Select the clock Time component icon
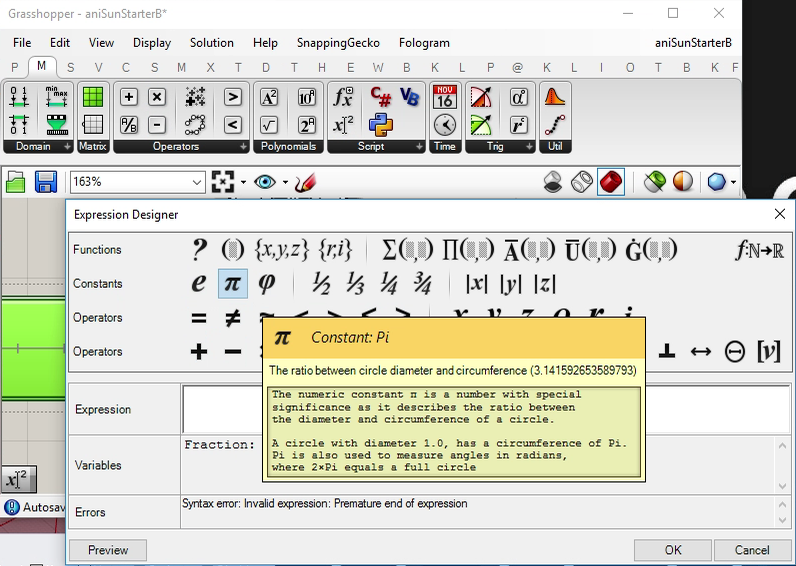The height and width of the screenshot is (566, 796). coord(445,124)
